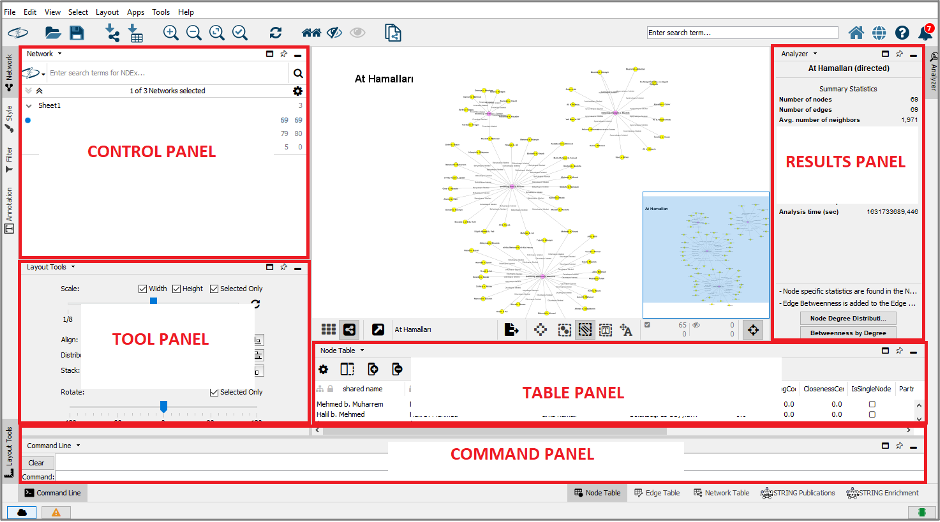
Task: Create new network from selection icon
Action: pyautogui.click(x=393, y=33)
